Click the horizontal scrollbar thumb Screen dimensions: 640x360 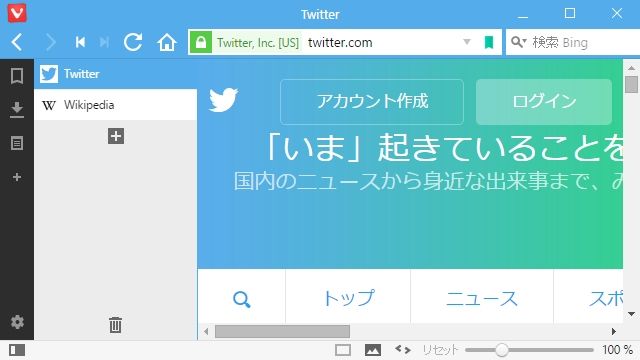282,331
